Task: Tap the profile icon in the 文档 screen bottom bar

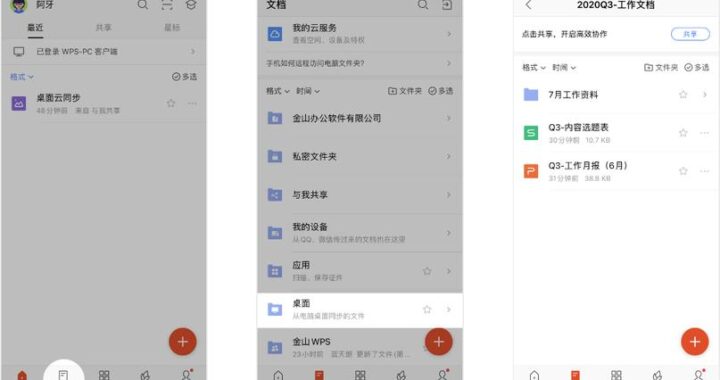Action: tap(443, 374)
